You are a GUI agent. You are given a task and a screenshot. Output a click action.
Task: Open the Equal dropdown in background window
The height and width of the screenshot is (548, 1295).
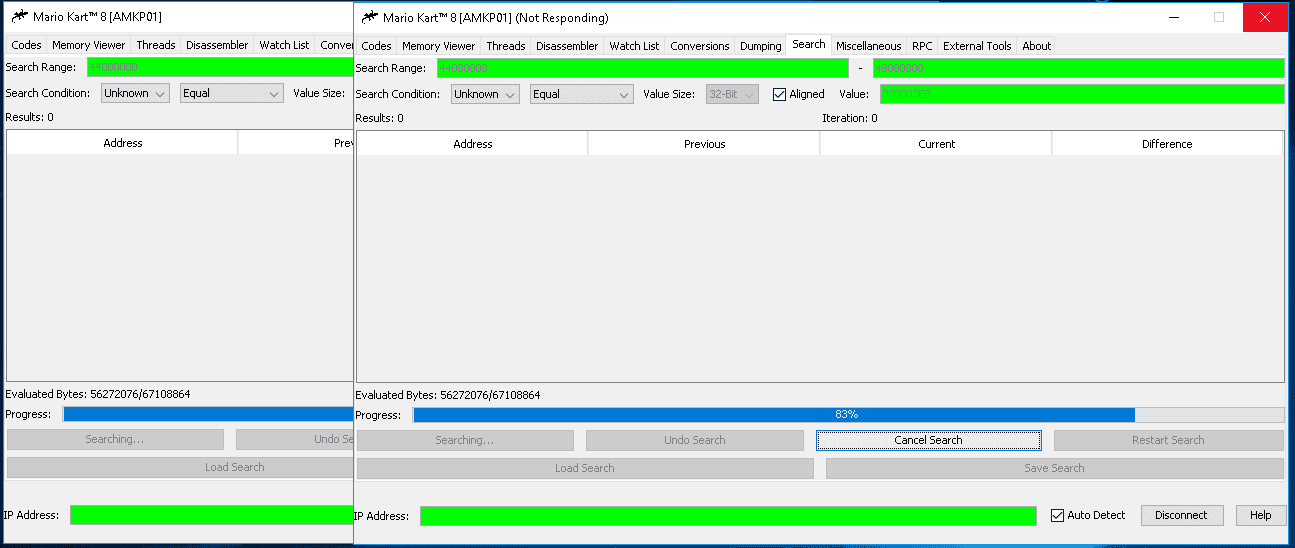pyautogui.click(x=232, y=93)
